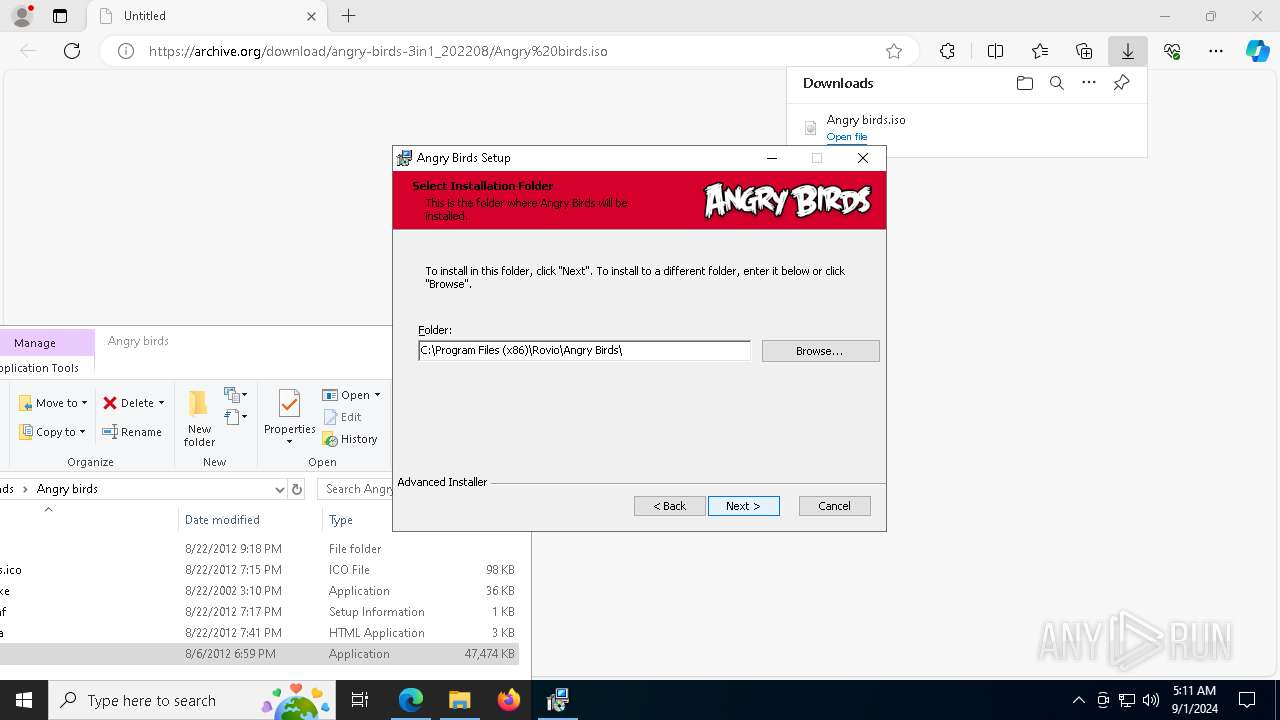Open volume control in system tray

(x=1151, y=700)
